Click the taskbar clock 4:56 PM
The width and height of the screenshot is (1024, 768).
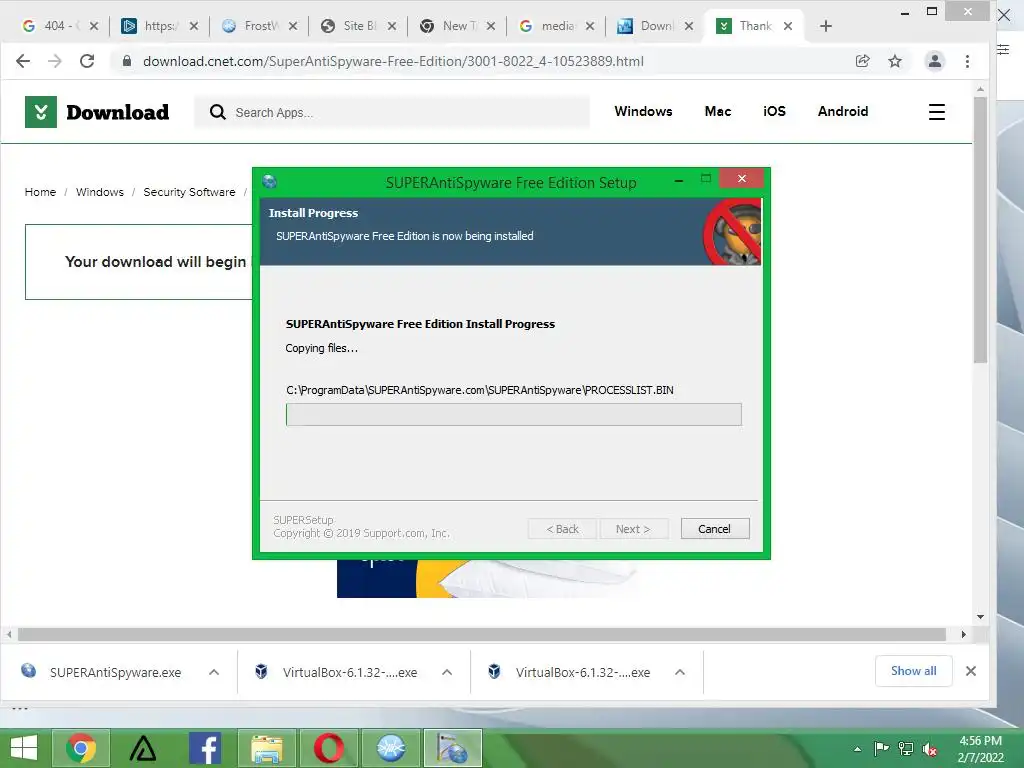tap(980, 741)
